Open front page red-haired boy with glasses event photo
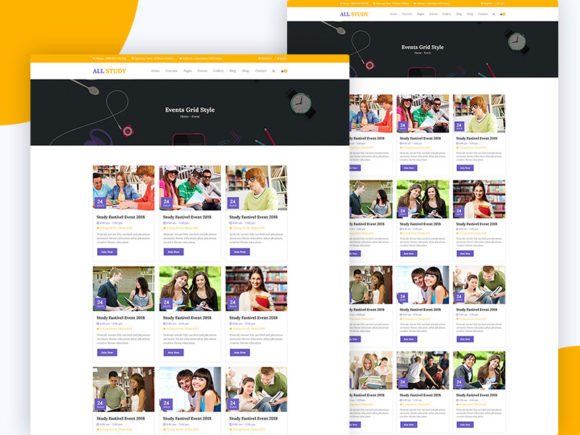This screenshot has width=580, height=435. tap(256, 188)
